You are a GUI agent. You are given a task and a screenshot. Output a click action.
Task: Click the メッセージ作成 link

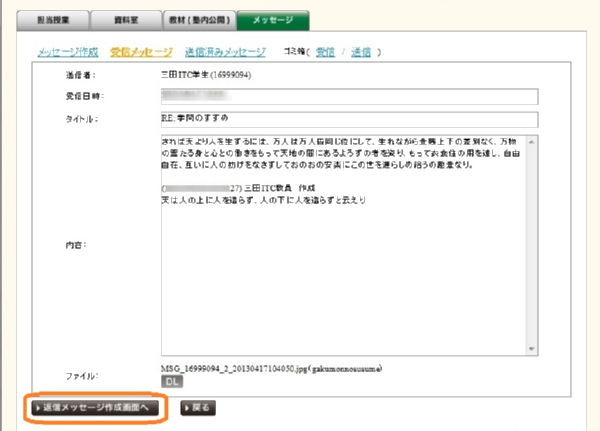coord(69,51)
